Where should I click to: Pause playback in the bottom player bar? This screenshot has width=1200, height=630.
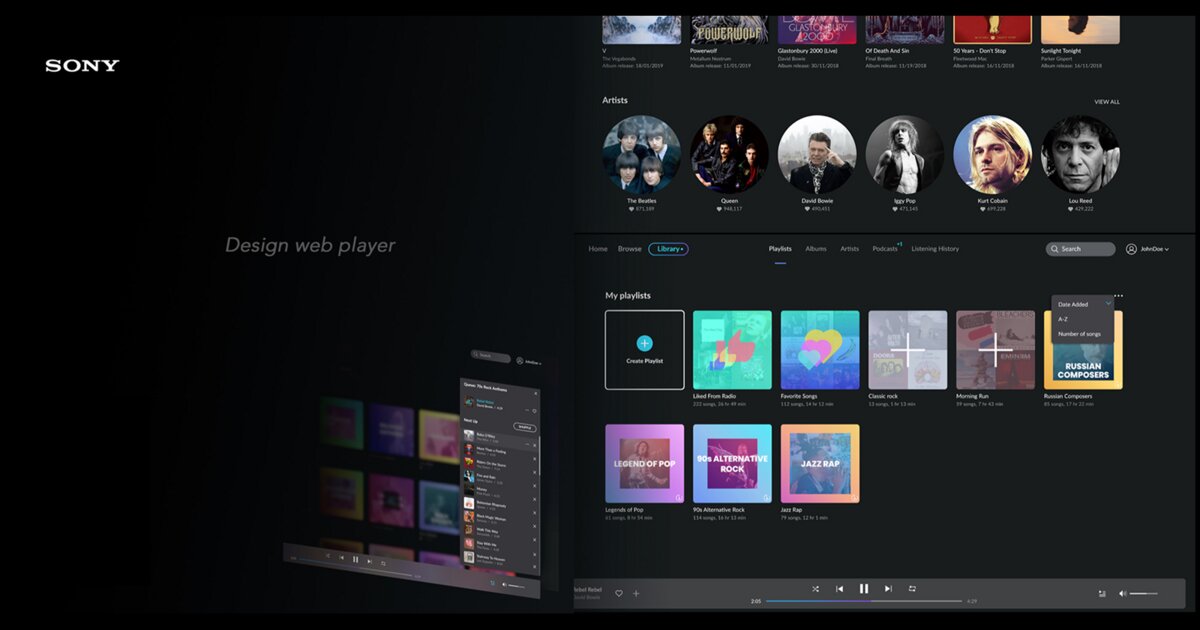pos(864,589)
